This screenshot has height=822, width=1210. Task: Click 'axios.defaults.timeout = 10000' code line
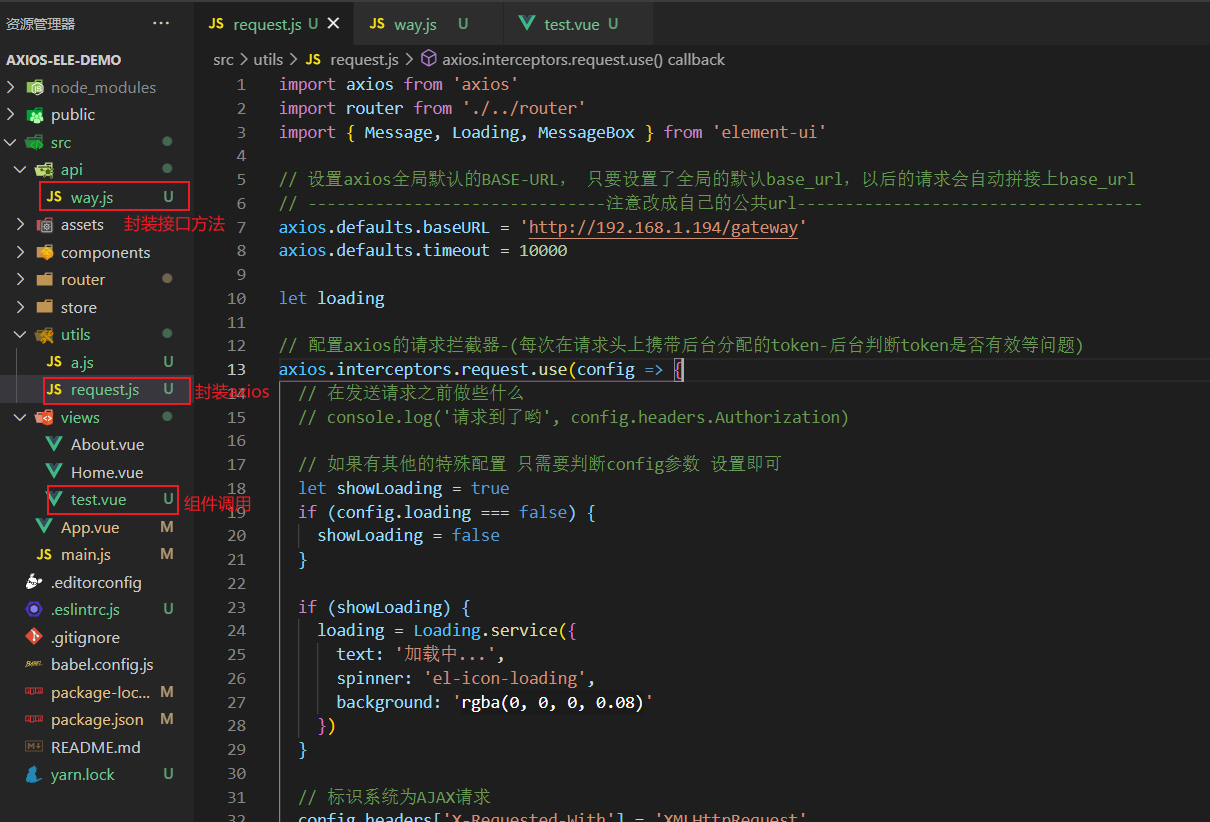(x=423, y=251)
